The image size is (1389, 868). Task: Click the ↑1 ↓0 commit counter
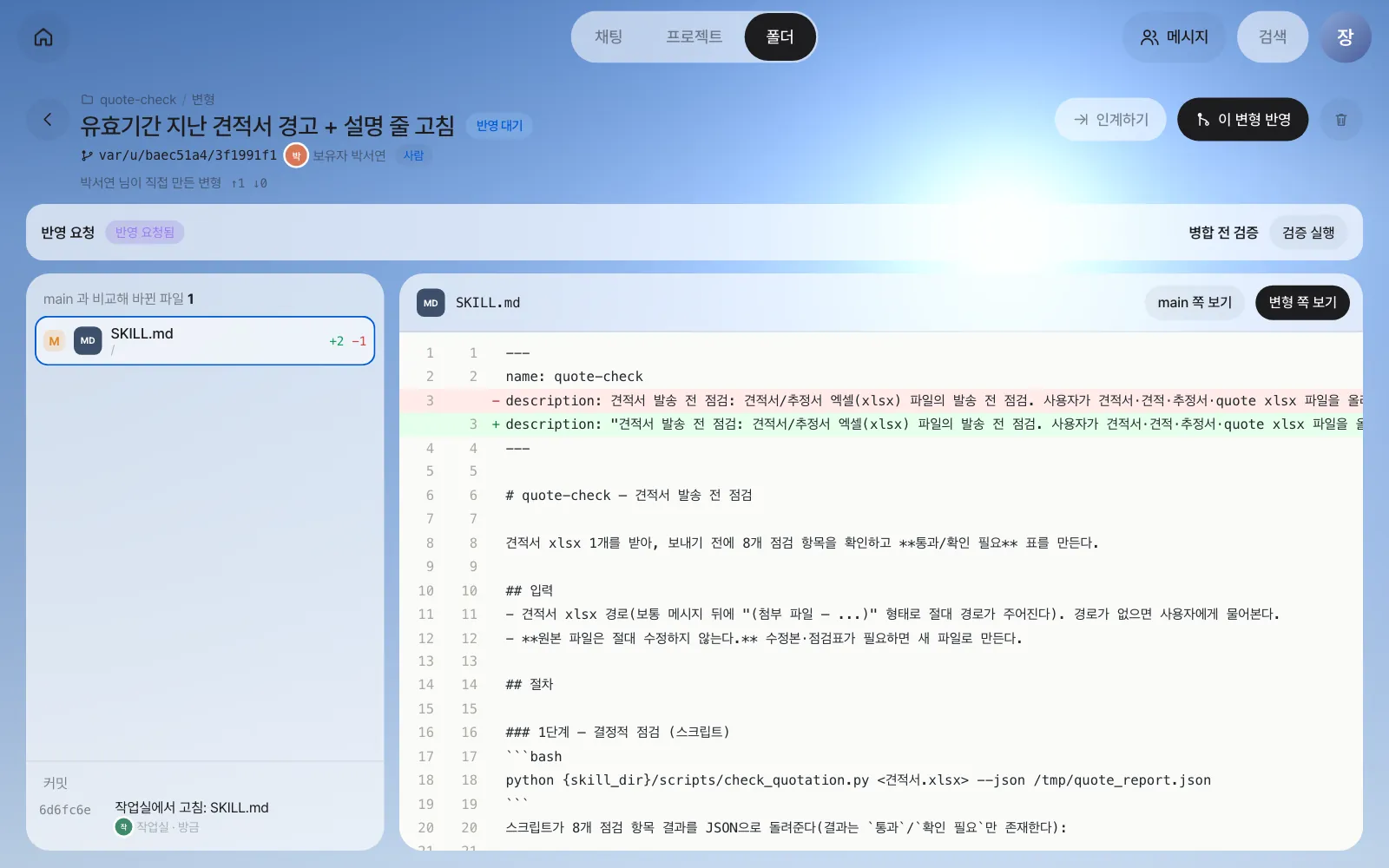point(249,183)
